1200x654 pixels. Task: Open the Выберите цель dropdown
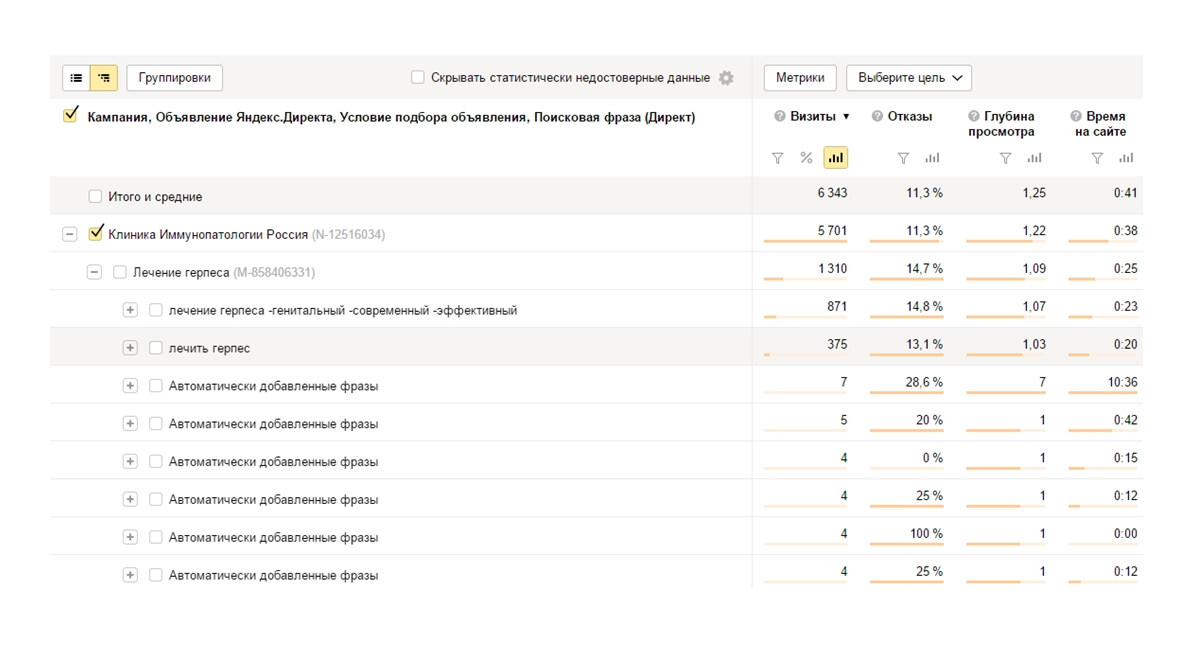click(909, 78)
